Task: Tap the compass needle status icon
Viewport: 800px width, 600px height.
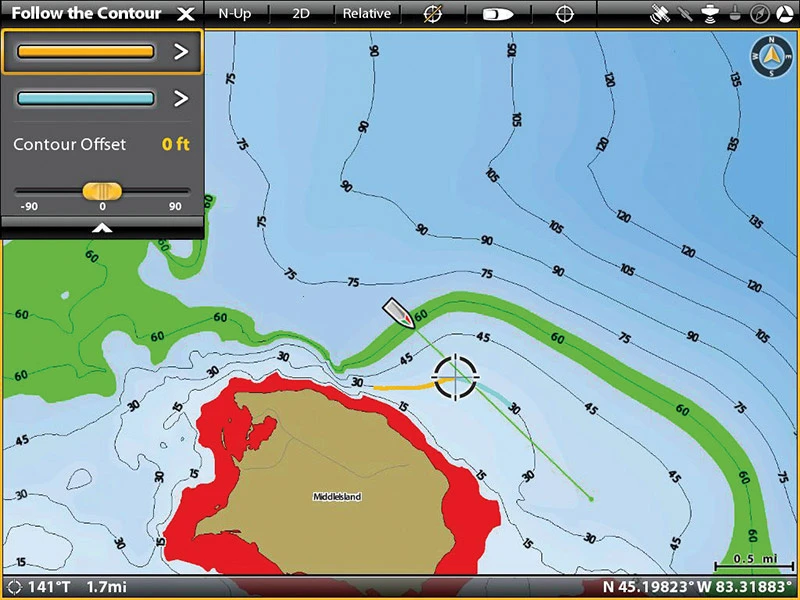Action: pyautogui.click(x=759, y=14)
